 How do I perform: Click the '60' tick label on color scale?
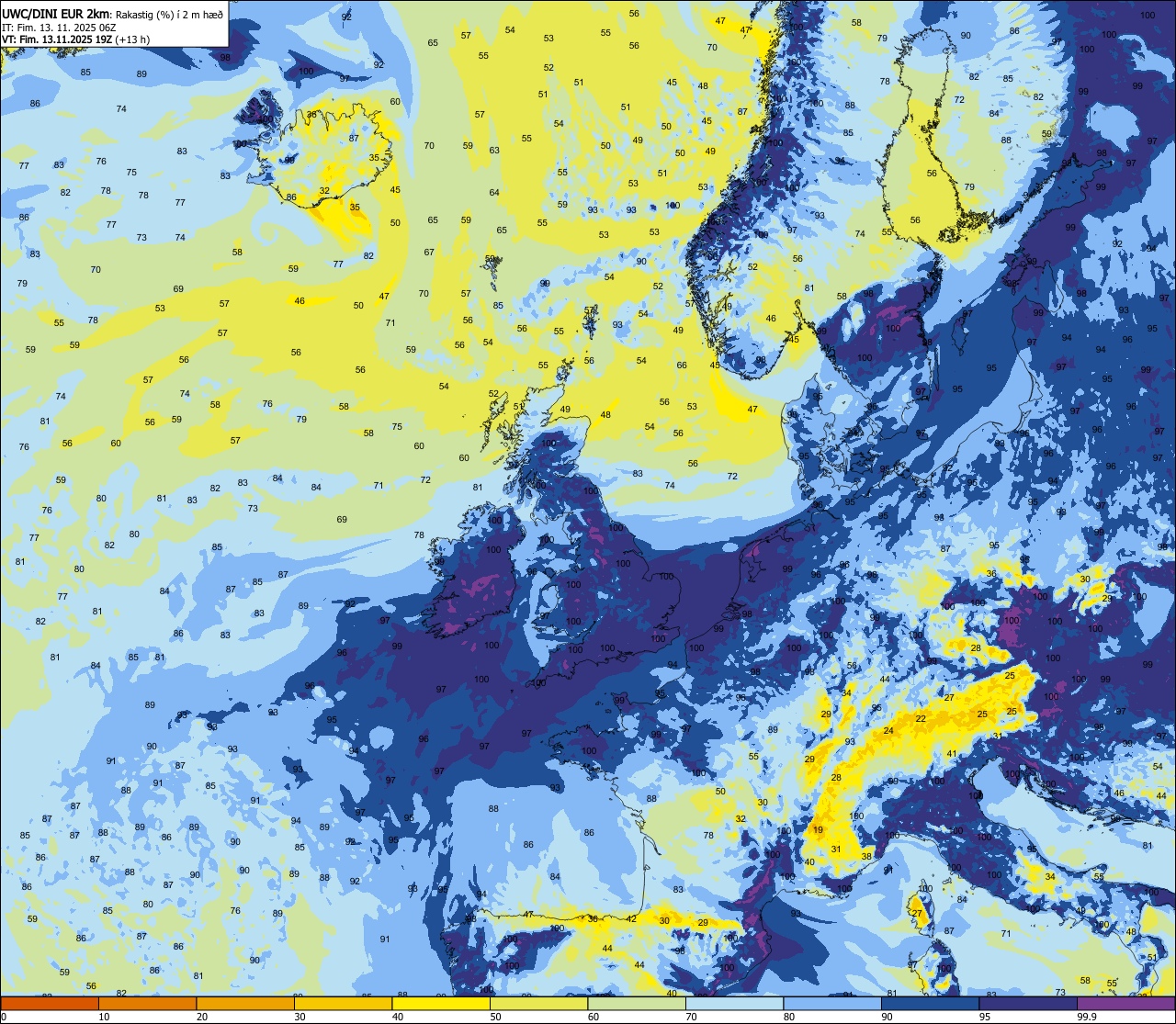[x=594, y=1017]
